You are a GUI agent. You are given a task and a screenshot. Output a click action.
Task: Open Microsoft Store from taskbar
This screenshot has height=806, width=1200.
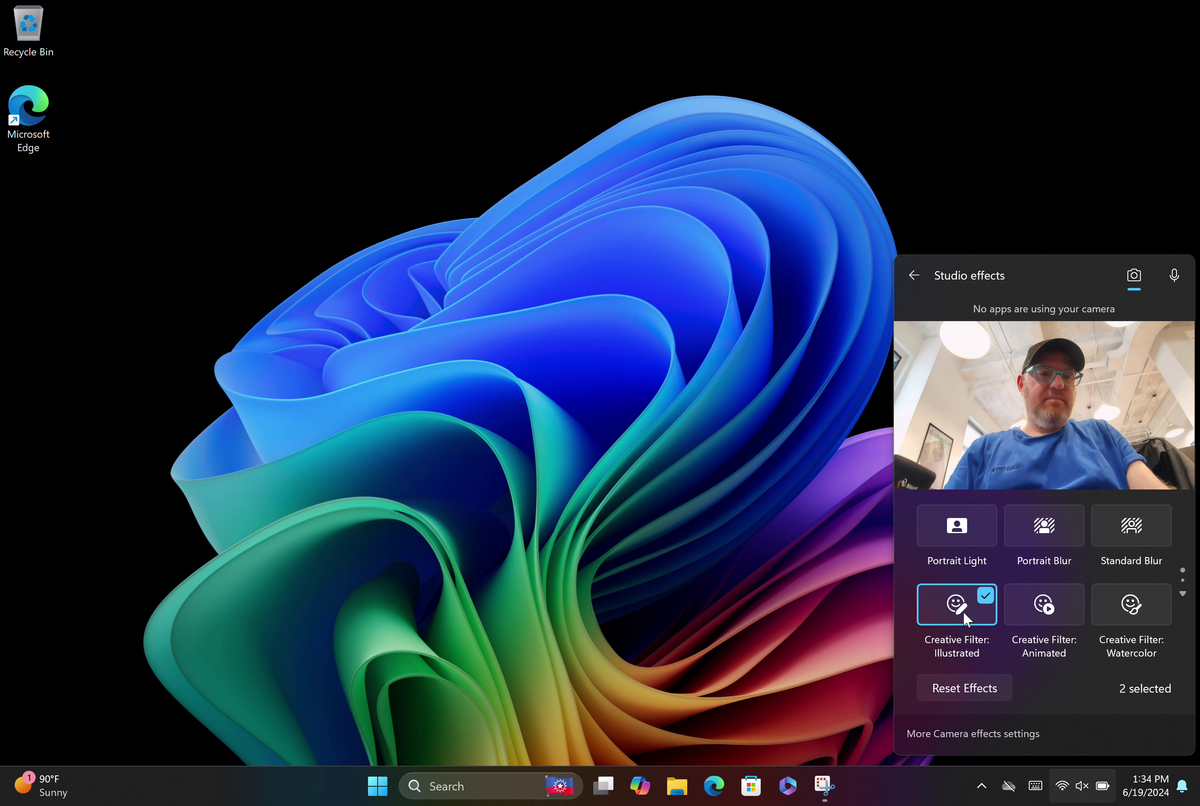751,786
